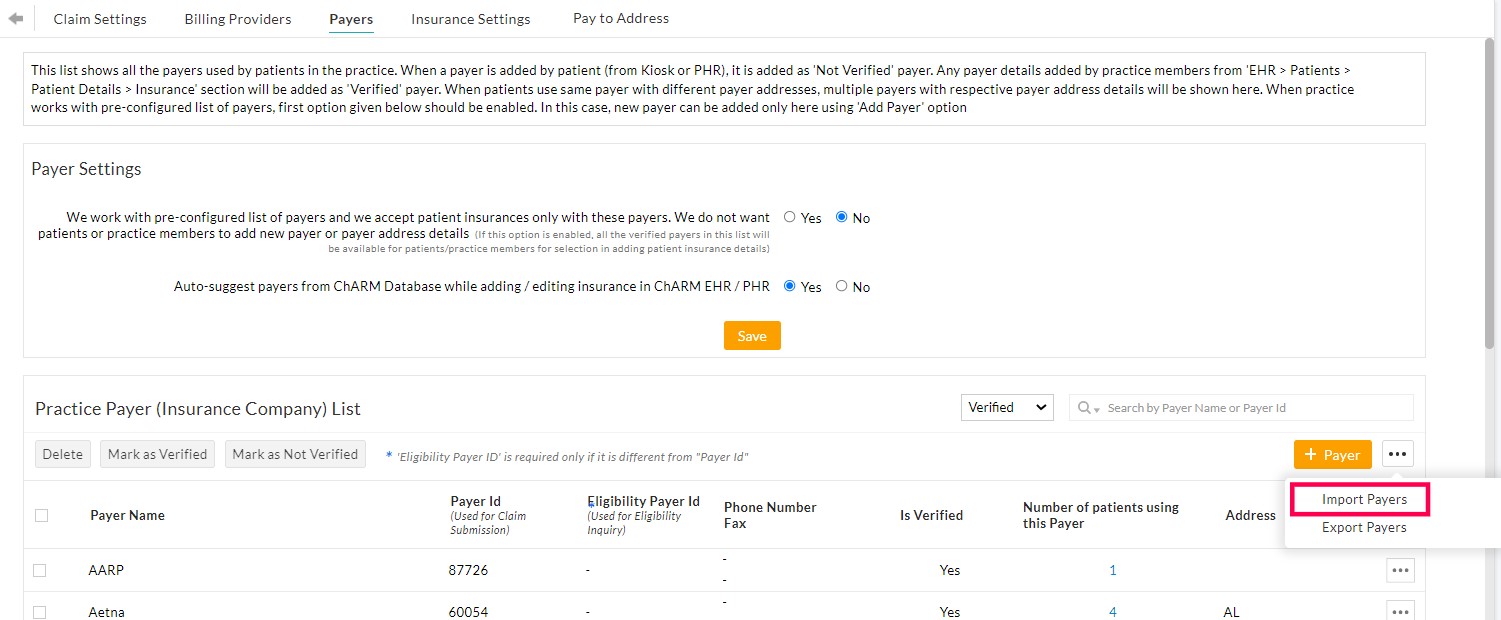Select Export Payers from the menu
The image size is (1501, 620).
[1364, 527]
